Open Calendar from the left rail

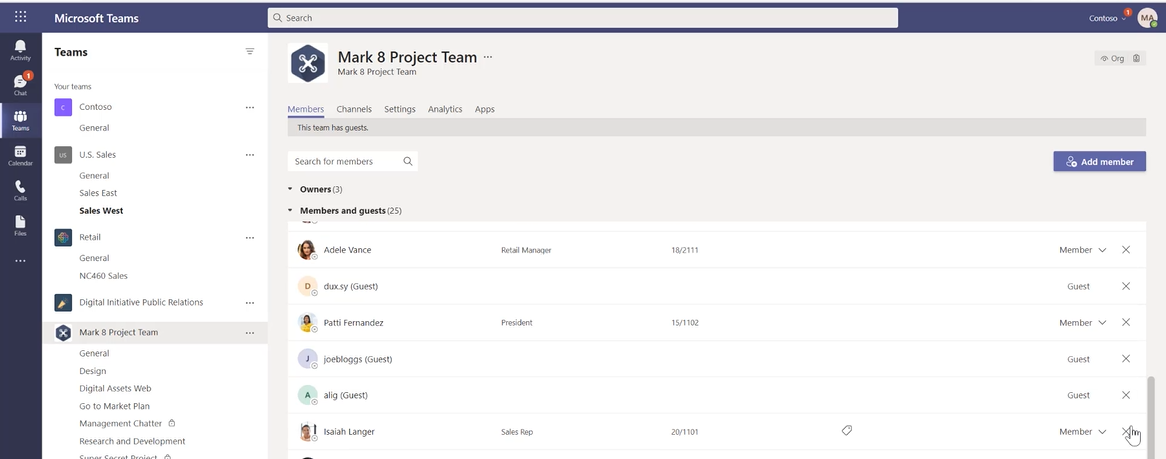tap(20, 155)
